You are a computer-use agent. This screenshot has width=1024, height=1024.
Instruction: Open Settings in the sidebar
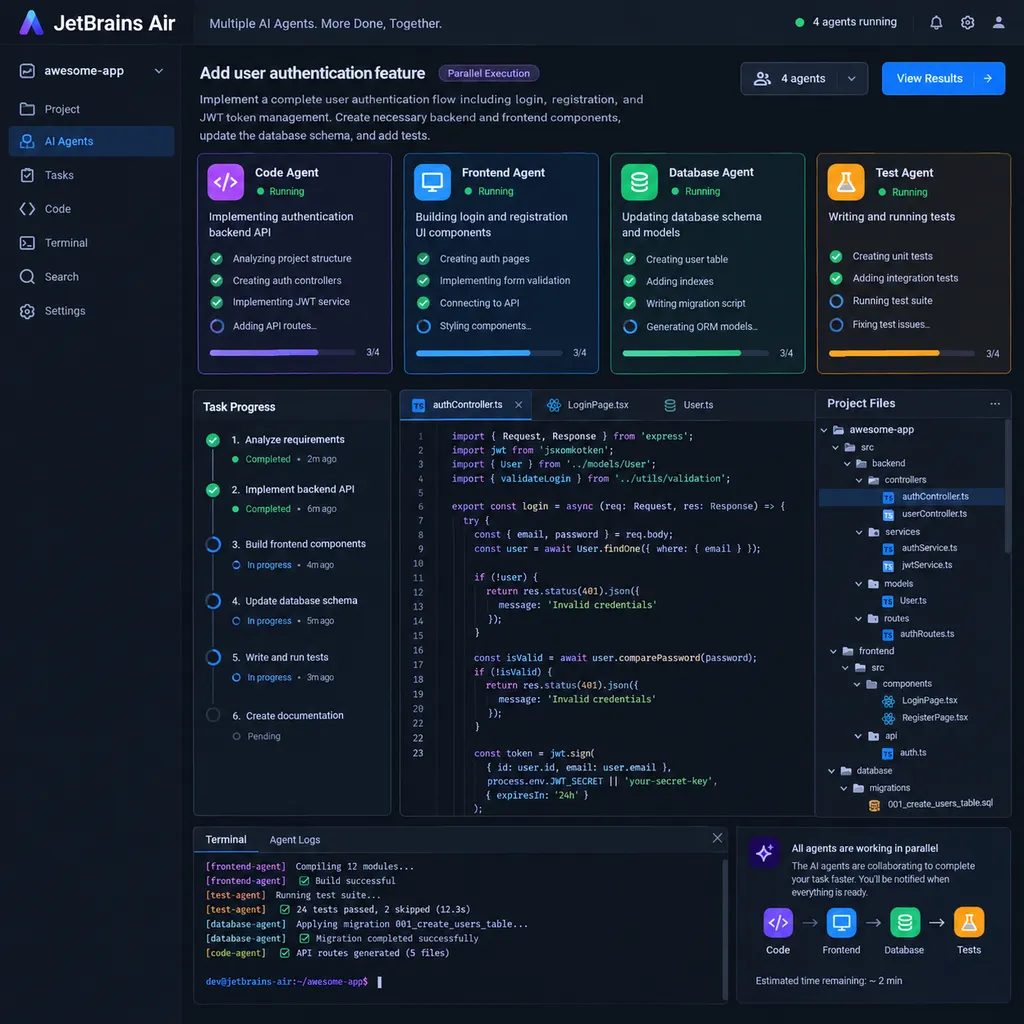(91, 311)
